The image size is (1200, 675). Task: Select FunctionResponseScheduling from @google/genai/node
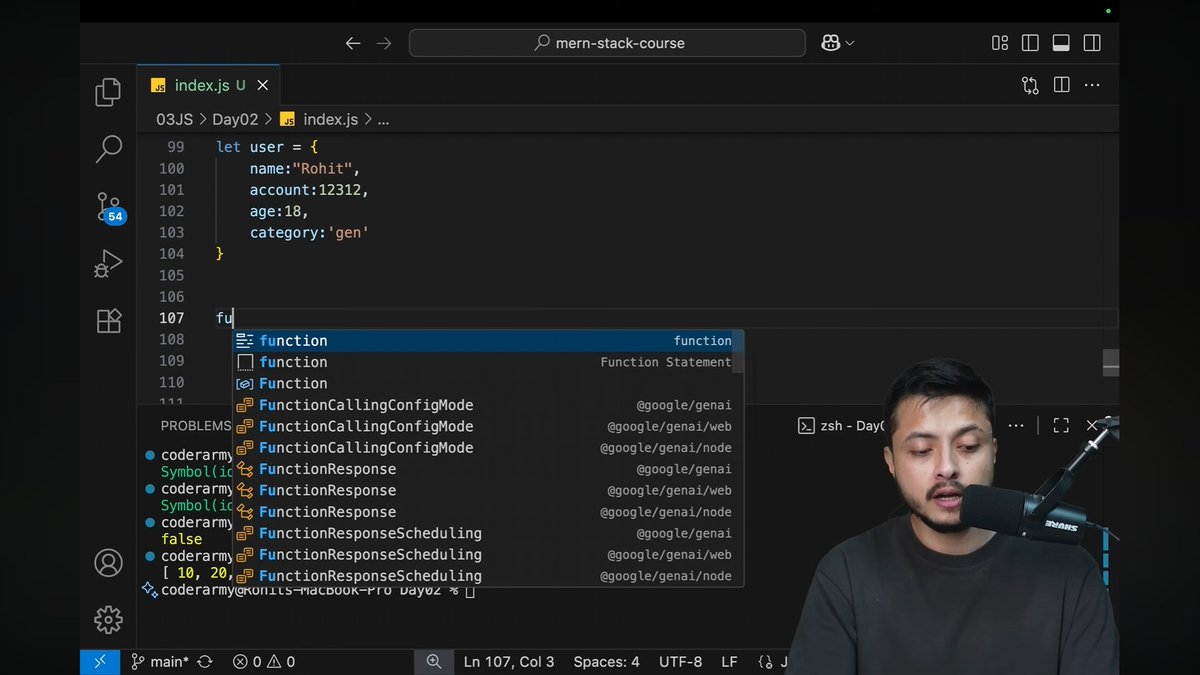click(488, 576)
